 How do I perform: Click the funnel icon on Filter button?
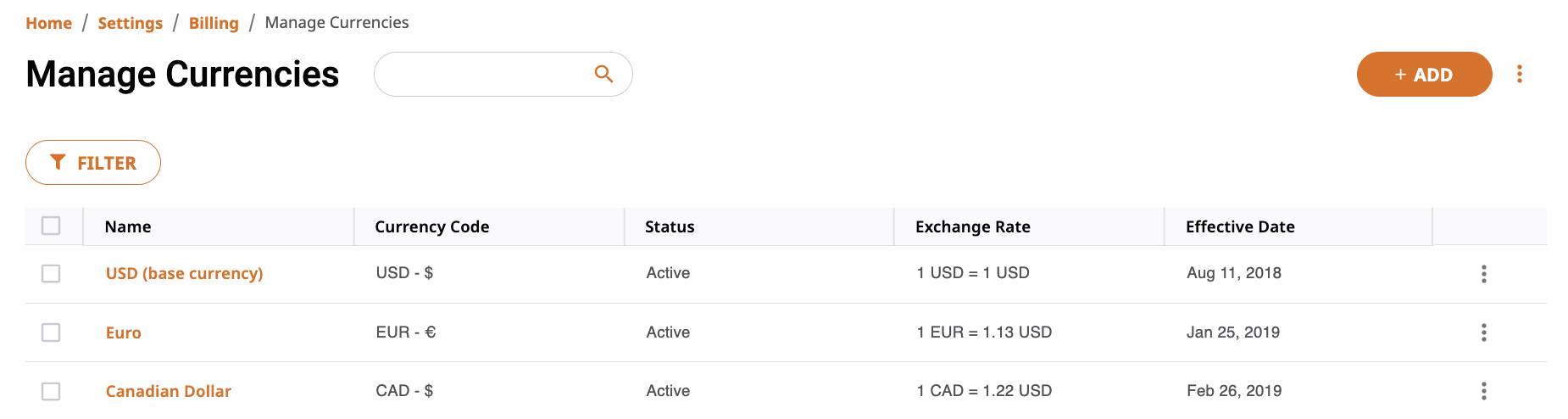point(58,162)
